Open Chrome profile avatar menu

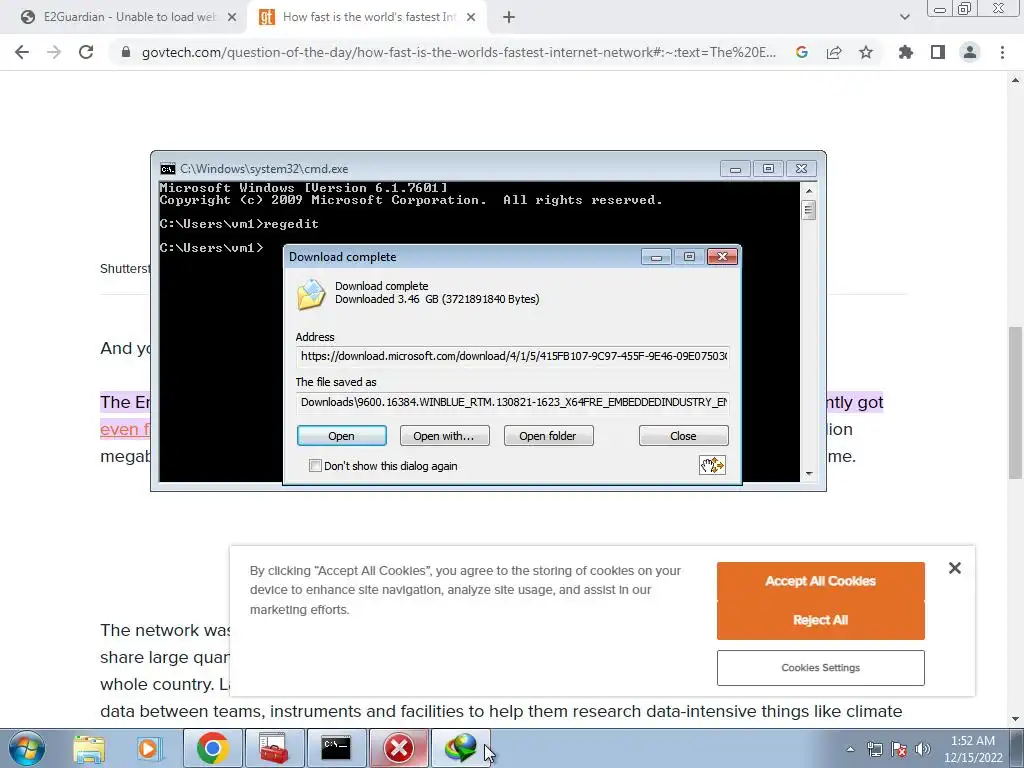[x=970, y=52]
